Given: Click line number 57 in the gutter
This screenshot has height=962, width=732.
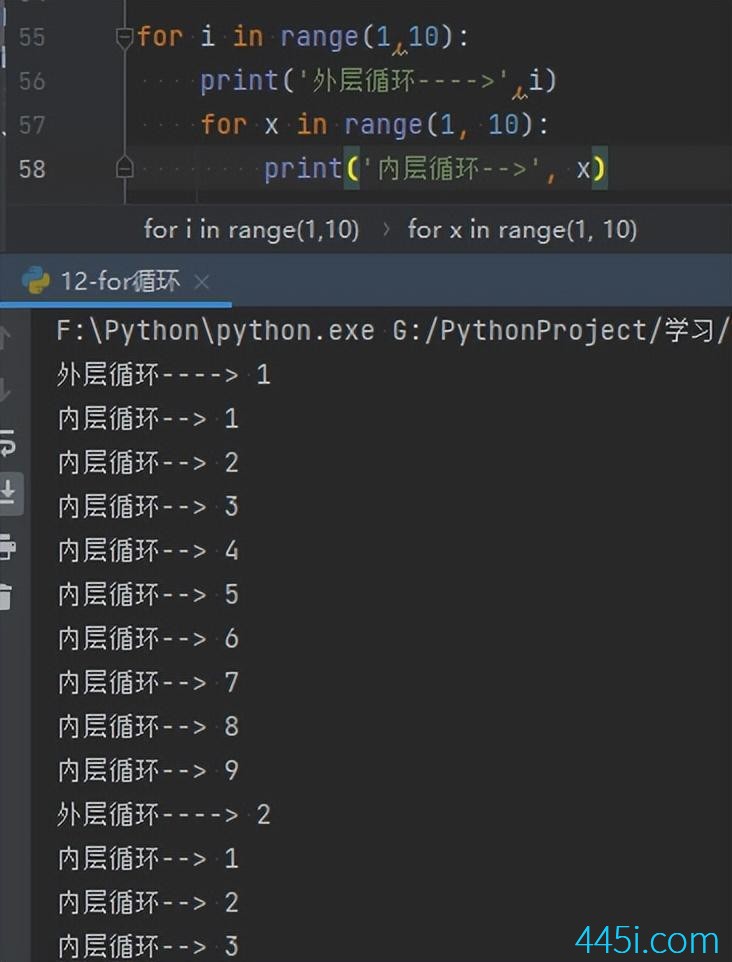Looking at the screenshot, I should [32, 125].
